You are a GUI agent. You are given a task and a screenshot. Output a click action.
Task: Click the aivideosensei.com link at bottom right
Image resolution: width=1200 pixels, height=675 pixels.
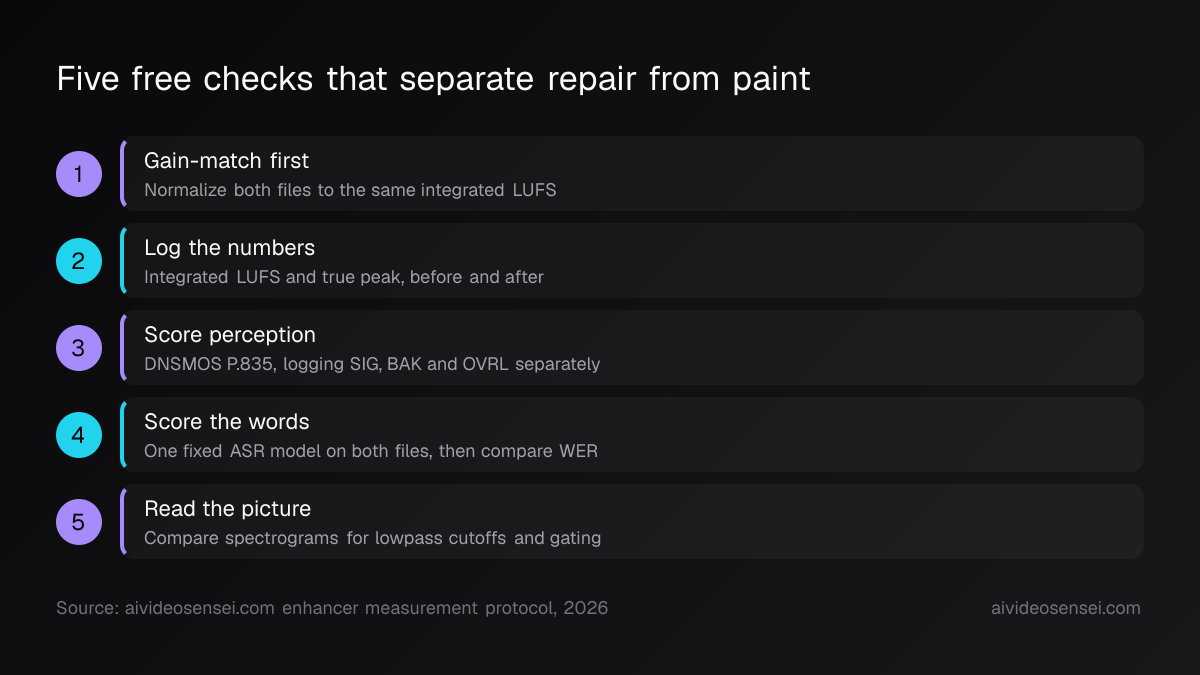click(x=1065, y=608)
